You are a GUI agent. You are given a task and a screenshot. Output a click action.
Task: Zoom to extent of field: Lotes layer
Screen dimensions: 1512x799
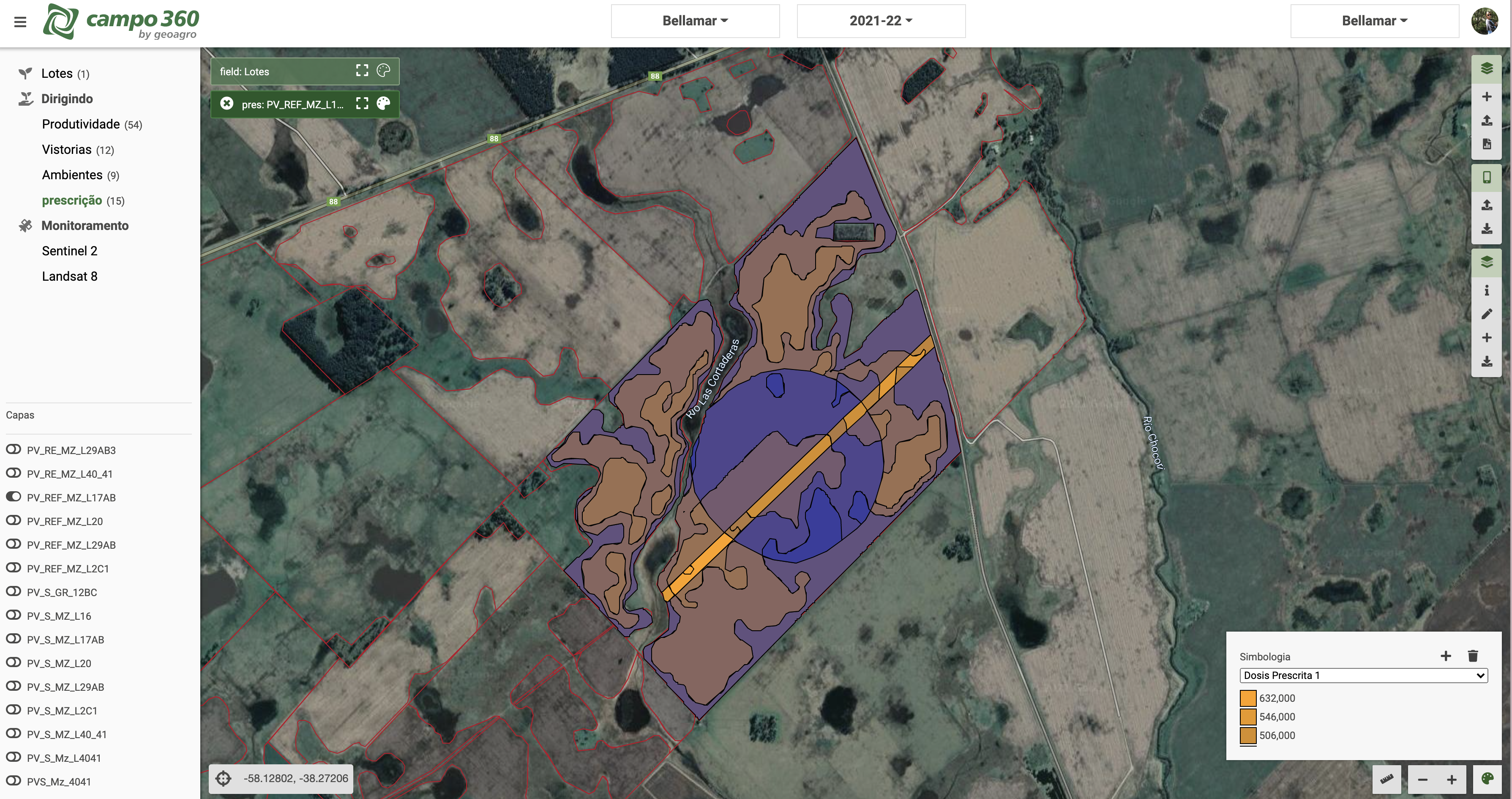click(x=362, y=71)
